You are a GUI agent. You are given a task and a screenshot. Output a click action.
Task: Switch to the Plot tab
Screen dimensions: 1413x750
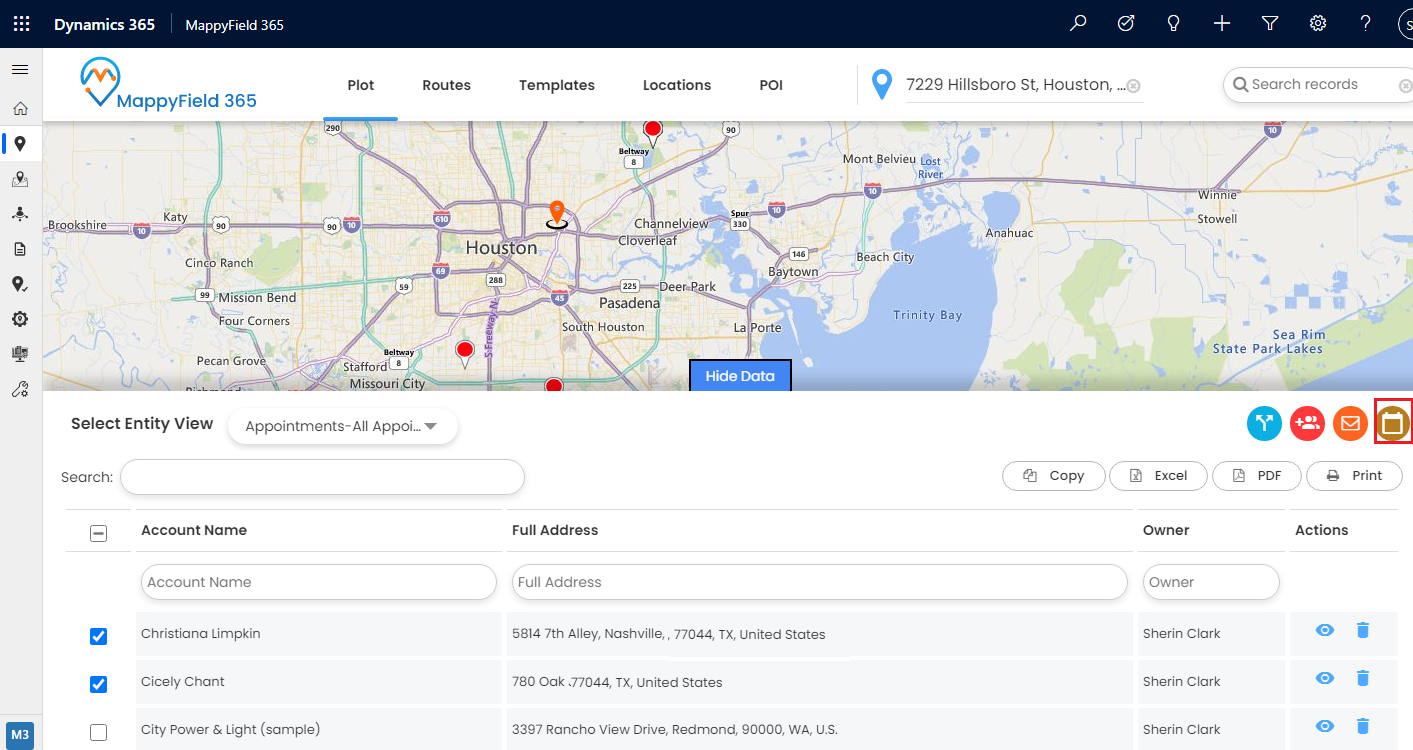click(361, 85)
